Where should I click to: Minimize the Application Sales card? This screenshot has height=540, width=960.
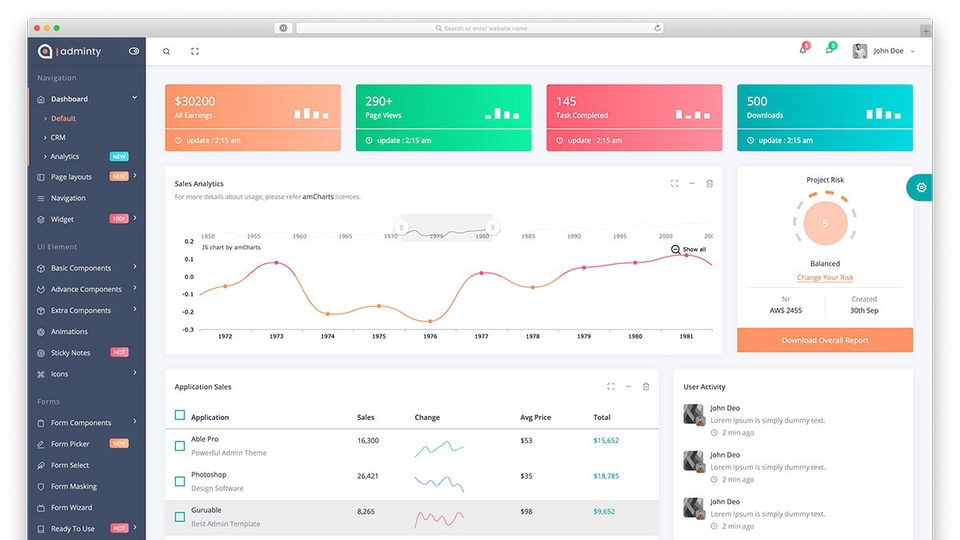pyautogui.click(x=628, y=386)
